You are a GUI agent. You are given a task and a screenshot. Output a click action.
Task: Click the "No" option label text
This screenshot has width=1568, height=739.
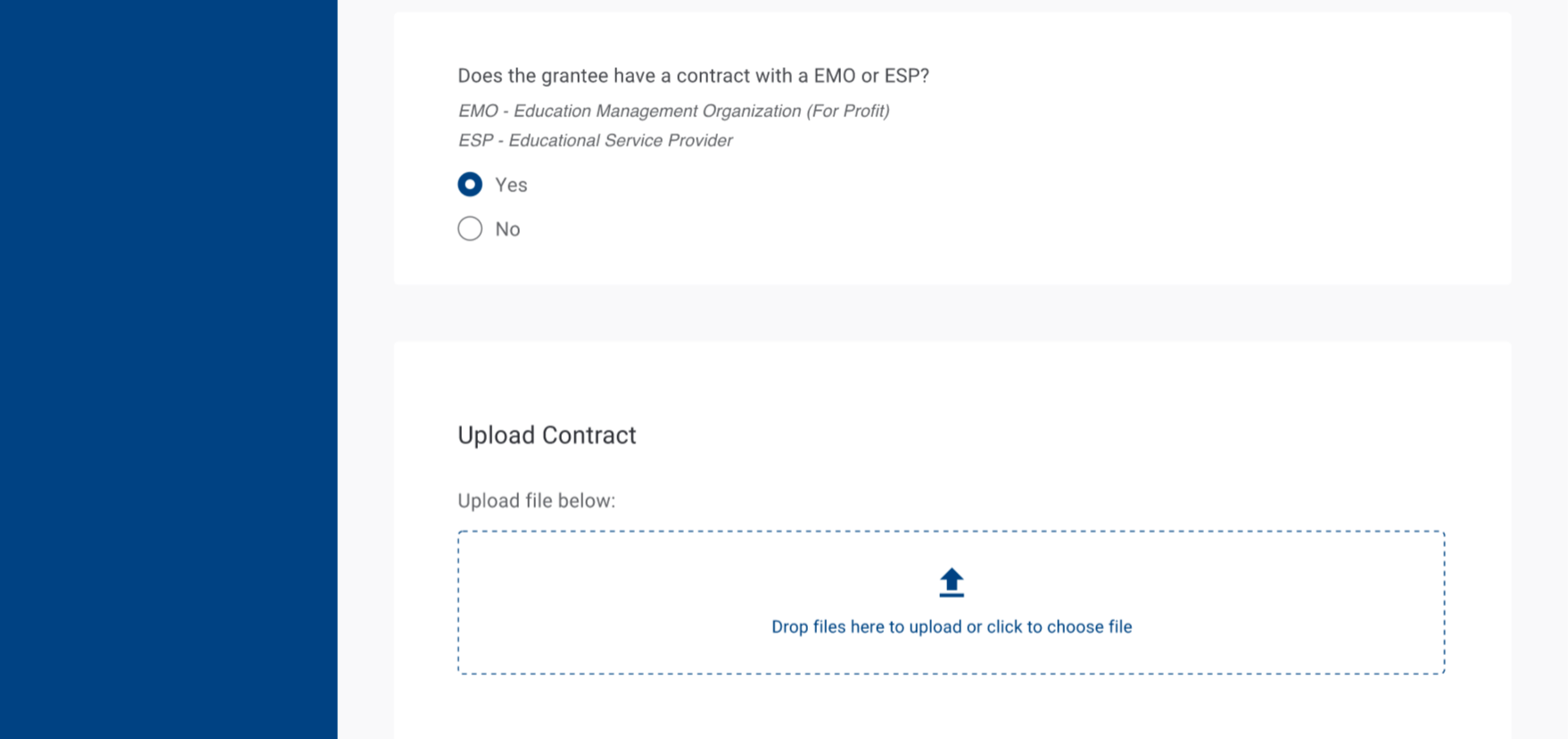tap(508, 229)
